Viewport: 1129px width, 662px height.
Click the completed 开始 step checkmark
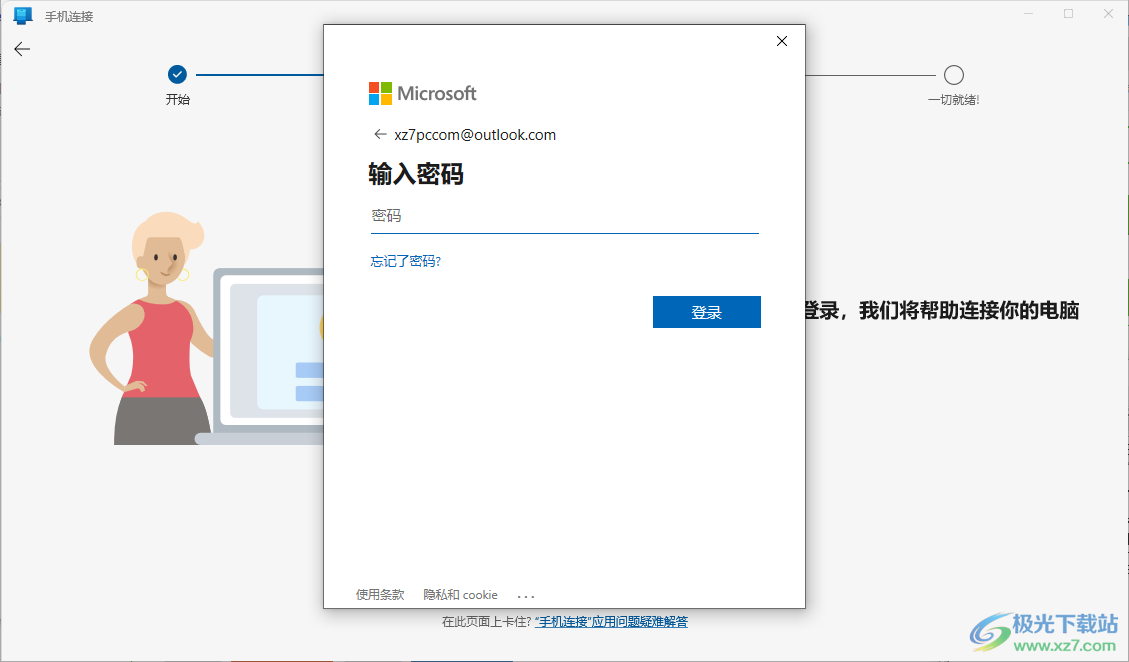tap(177, 74)
